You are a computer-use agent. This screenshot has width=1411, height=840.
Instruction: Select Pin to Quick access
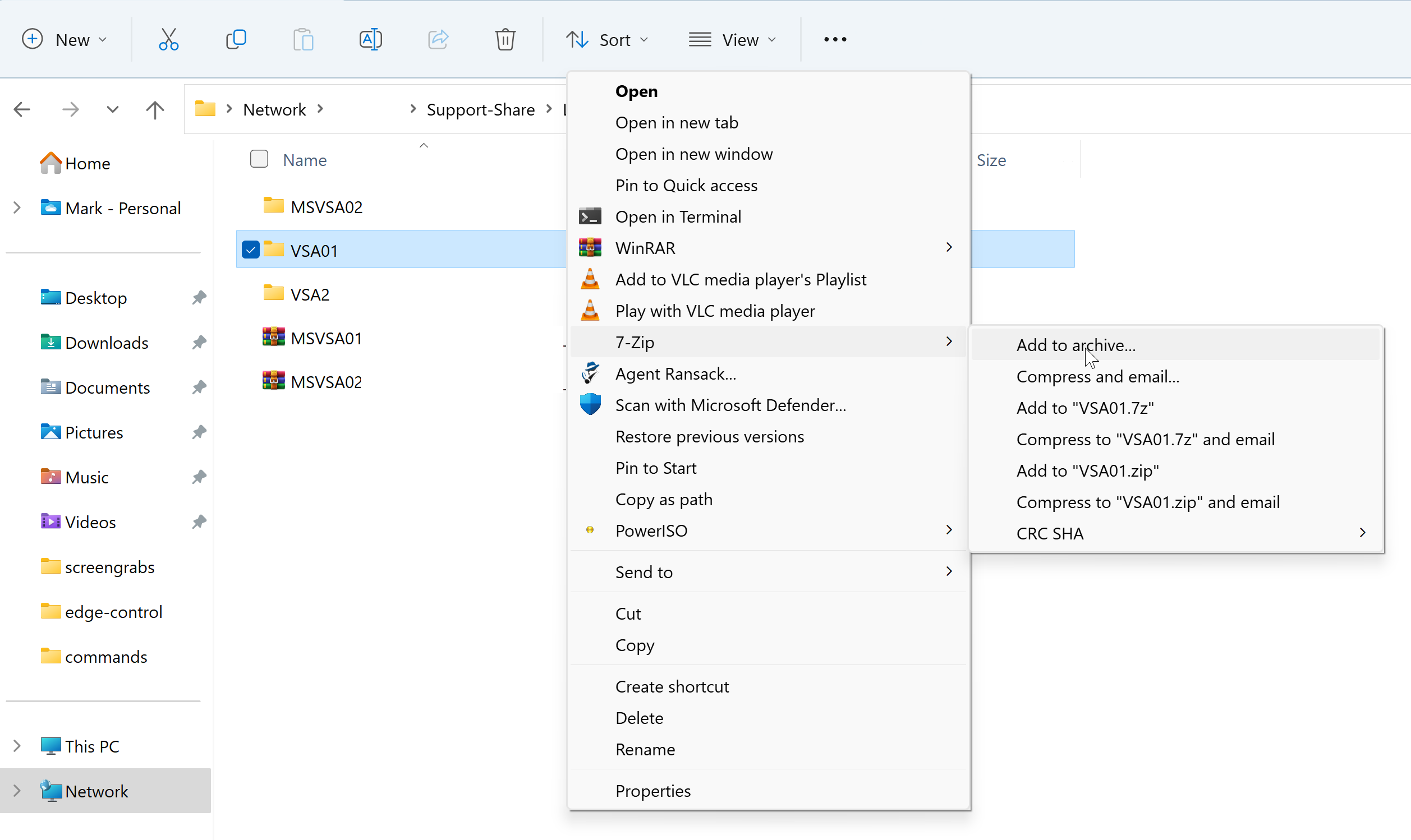point(769,186)
